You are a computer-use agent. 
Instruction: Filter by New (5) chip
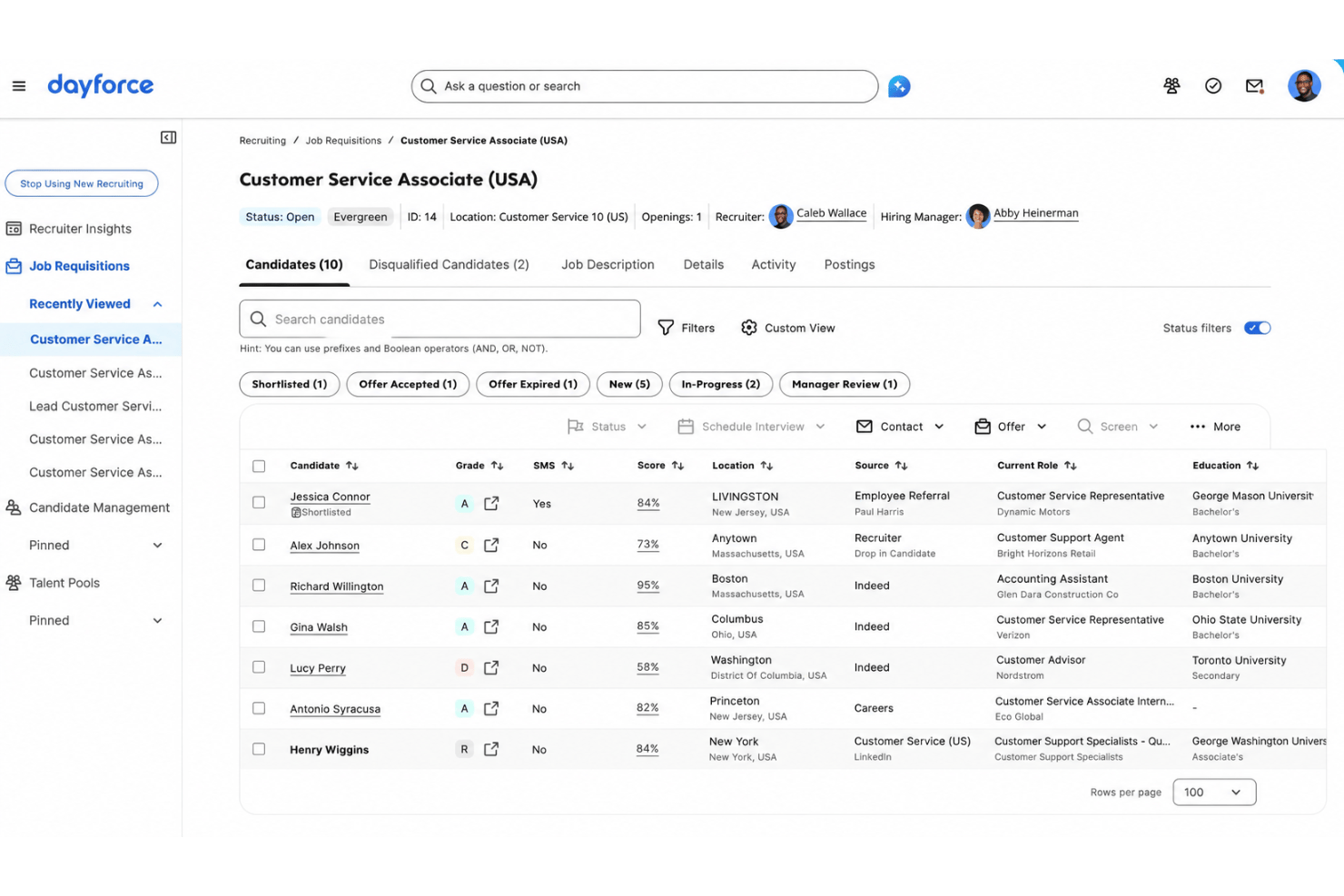click(x=629, y=384)
